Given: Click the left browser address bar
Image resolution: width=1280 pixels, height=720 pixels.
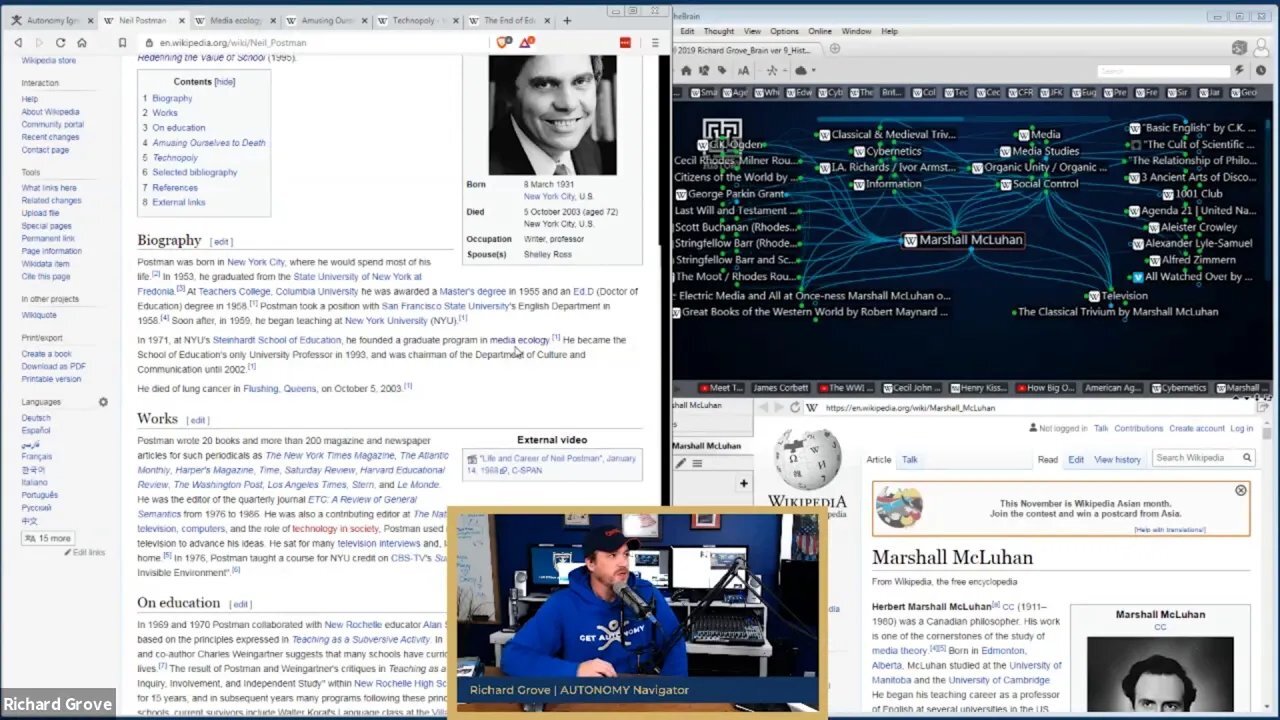Looking at the screenshot, I should pos(310,43).
